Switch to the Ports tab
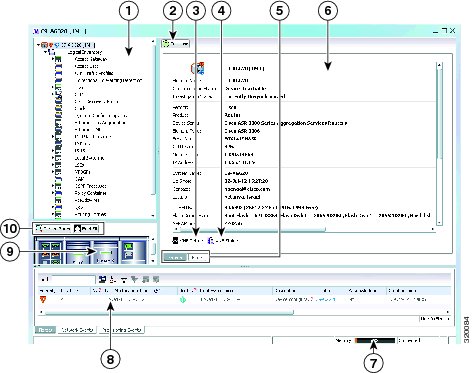472x373 pixels. pyautogui.click(x=198, y=257)
